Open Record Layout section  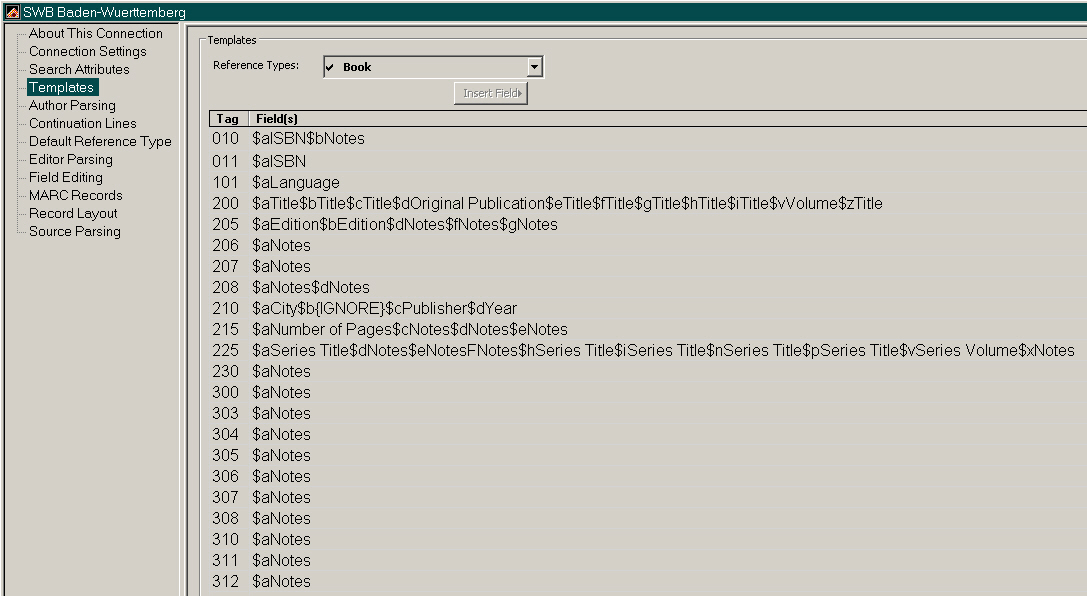[73, 213]
